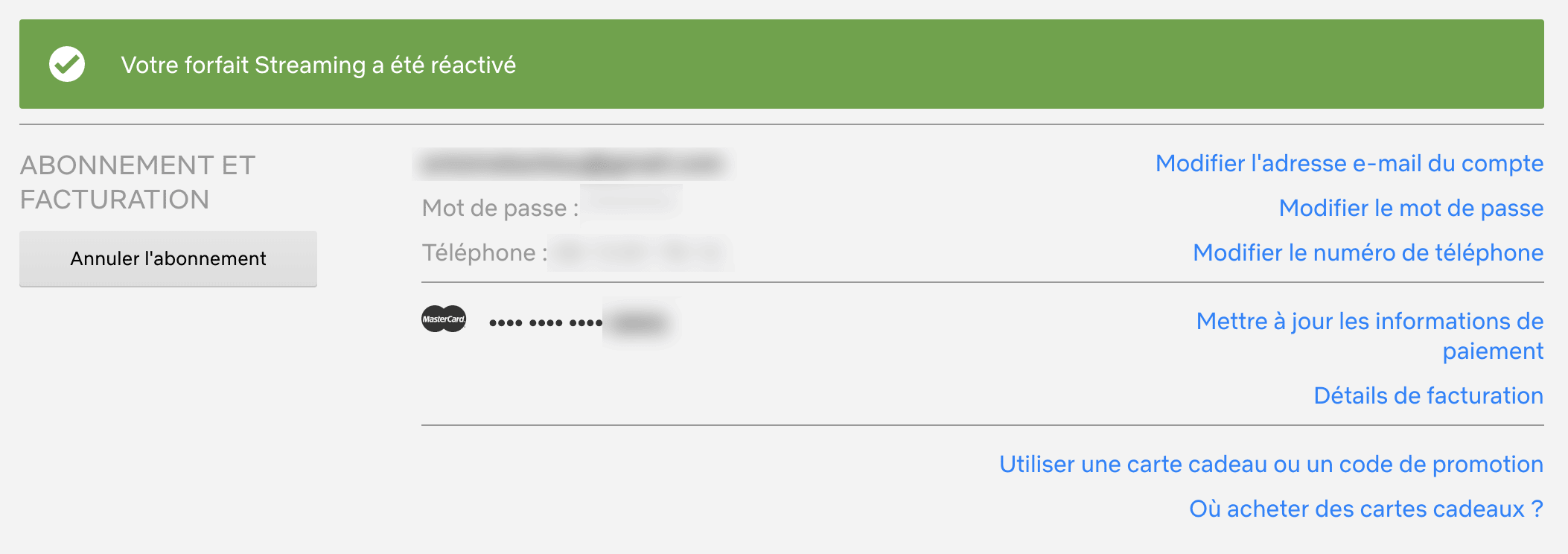Screen dimensions: 1568x554
Task: Select Utiliser une carte cadeau ou code promotion
Action: click(x=1271, y=464)
